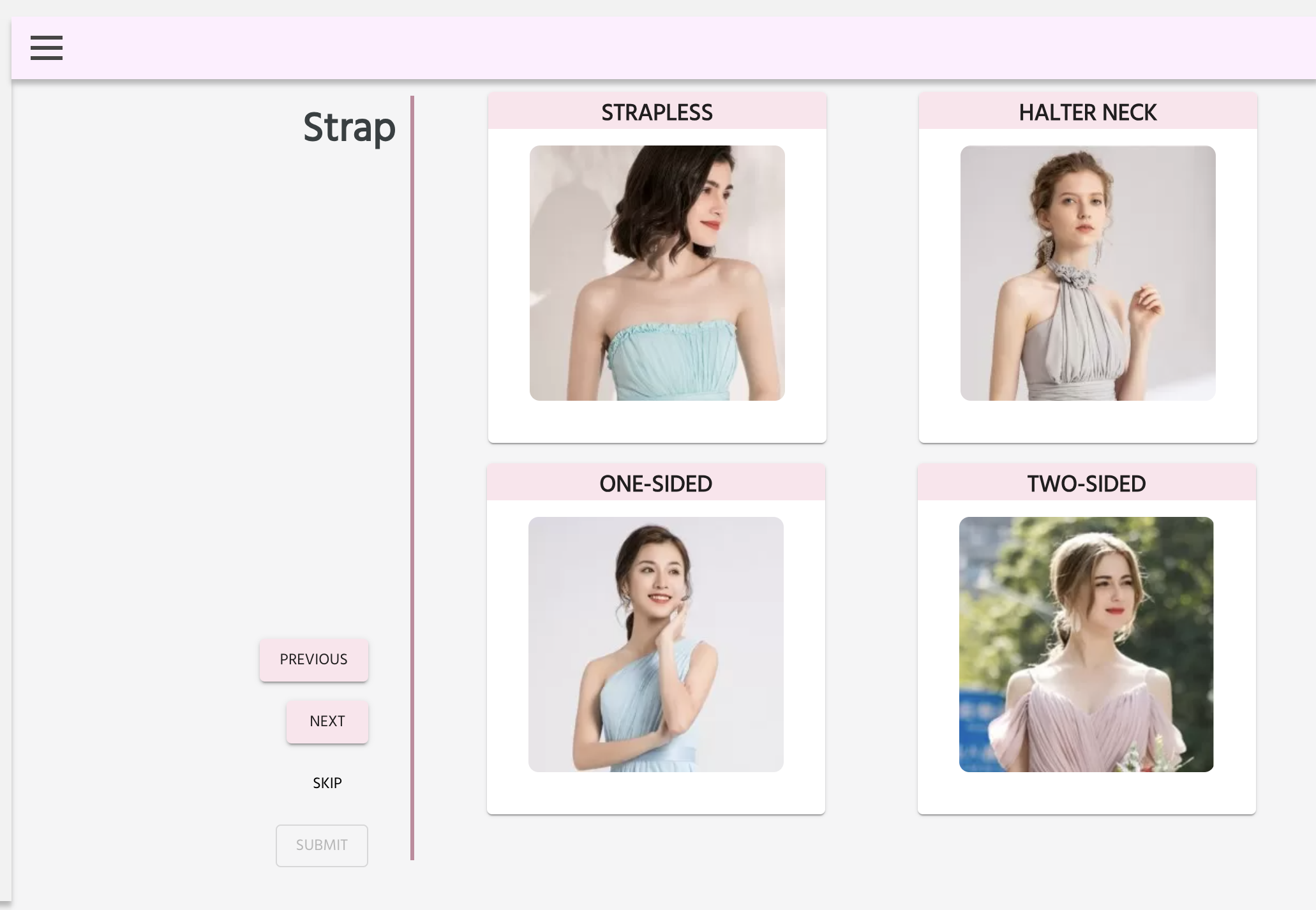The width and height of the screenshot is (1316, 910).
Task: Click the TWO-SIDED card title
Action: [x=1086, y=484]
